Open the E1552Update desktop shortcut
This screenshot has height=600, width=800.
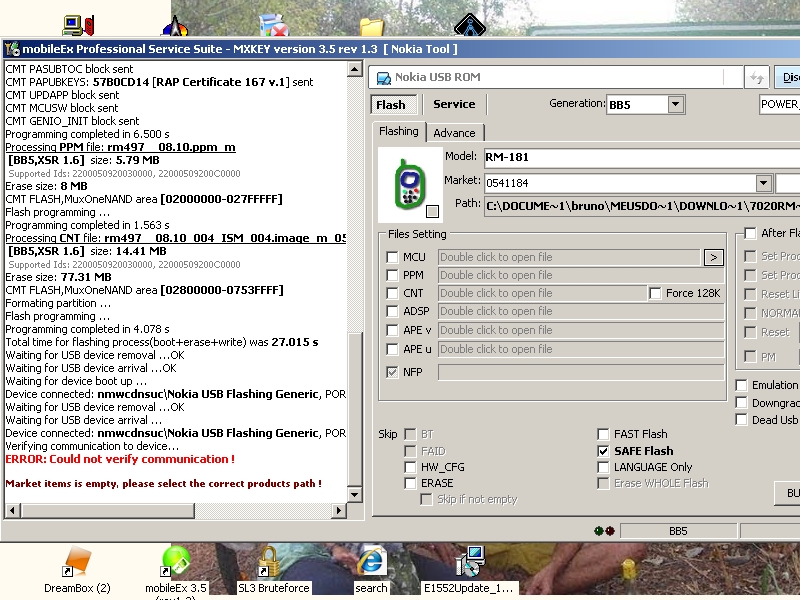(x=469, y=569)
